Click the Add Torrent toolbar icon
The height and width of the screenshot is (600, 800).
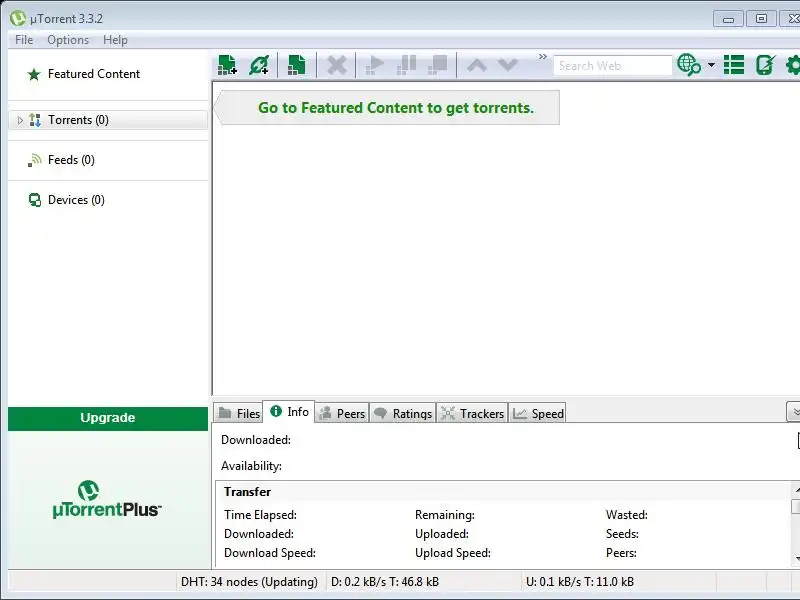(228, 65)
